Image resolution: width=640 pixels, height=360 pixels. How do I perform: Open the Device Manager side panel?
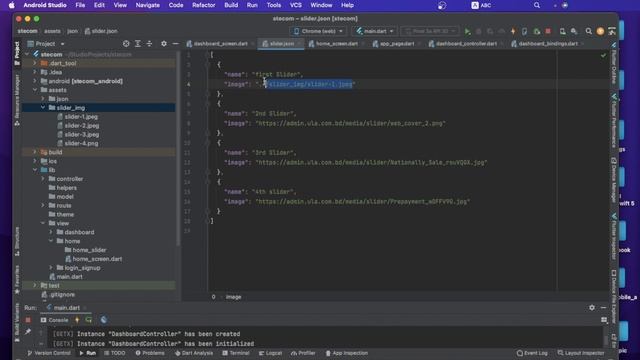tap(613, 180)
